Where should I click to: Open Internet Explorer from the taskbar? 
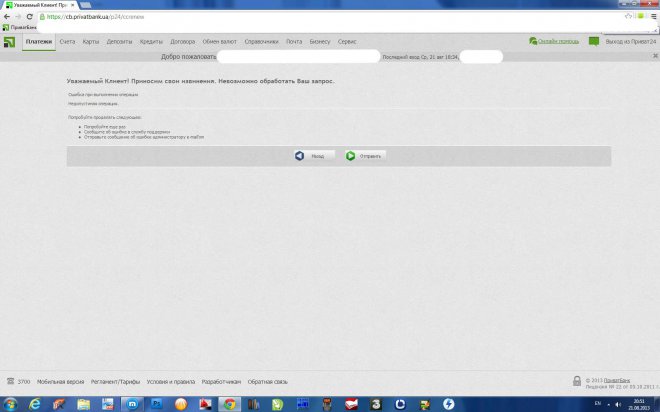pos(36,403)
